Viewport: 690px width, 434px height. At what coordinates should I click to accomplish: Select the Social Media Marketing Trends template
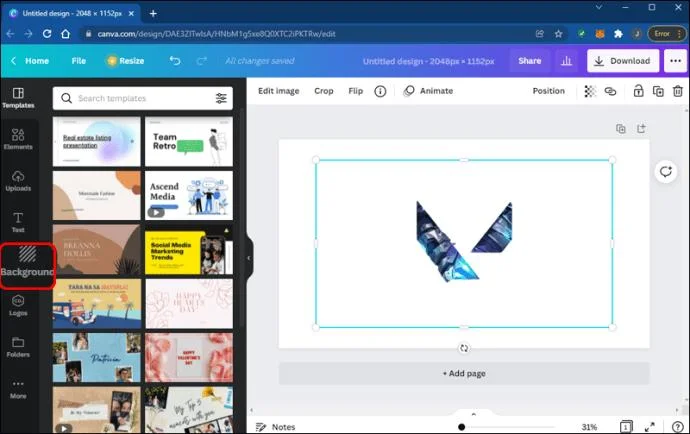point(189,250)
